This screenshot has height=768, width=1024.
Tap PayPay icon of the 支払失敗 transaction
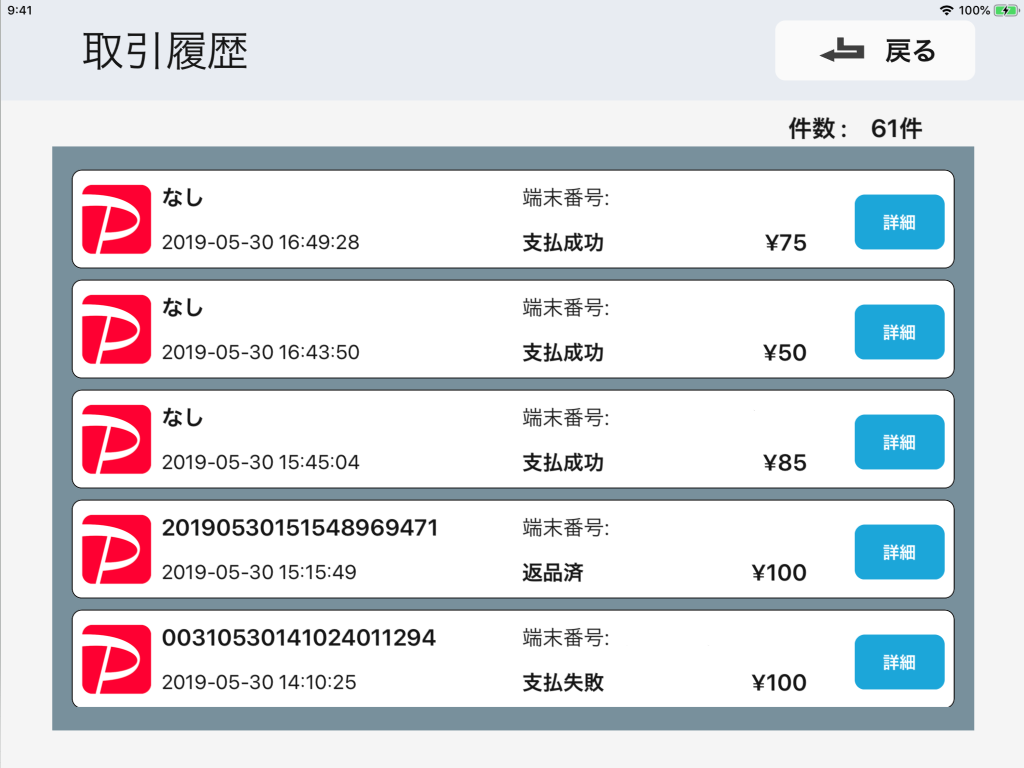[x=116, y=659]
